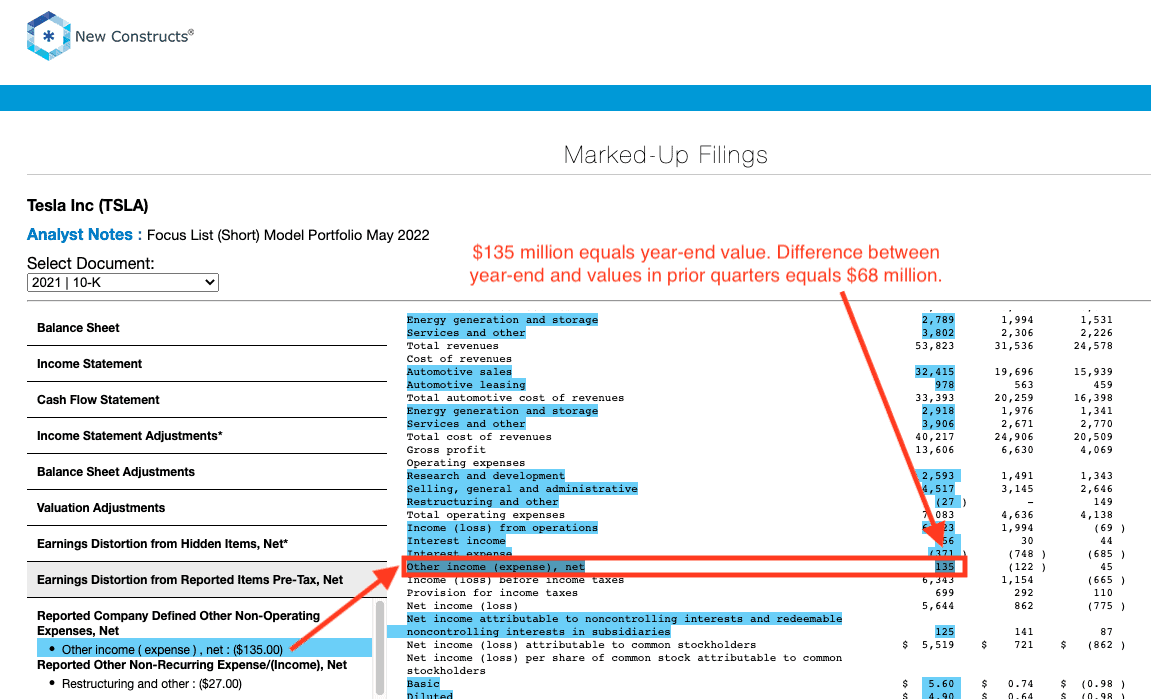
Task: Click the Tesla Inc (TSLA) heading
Action: click(87, 206)
